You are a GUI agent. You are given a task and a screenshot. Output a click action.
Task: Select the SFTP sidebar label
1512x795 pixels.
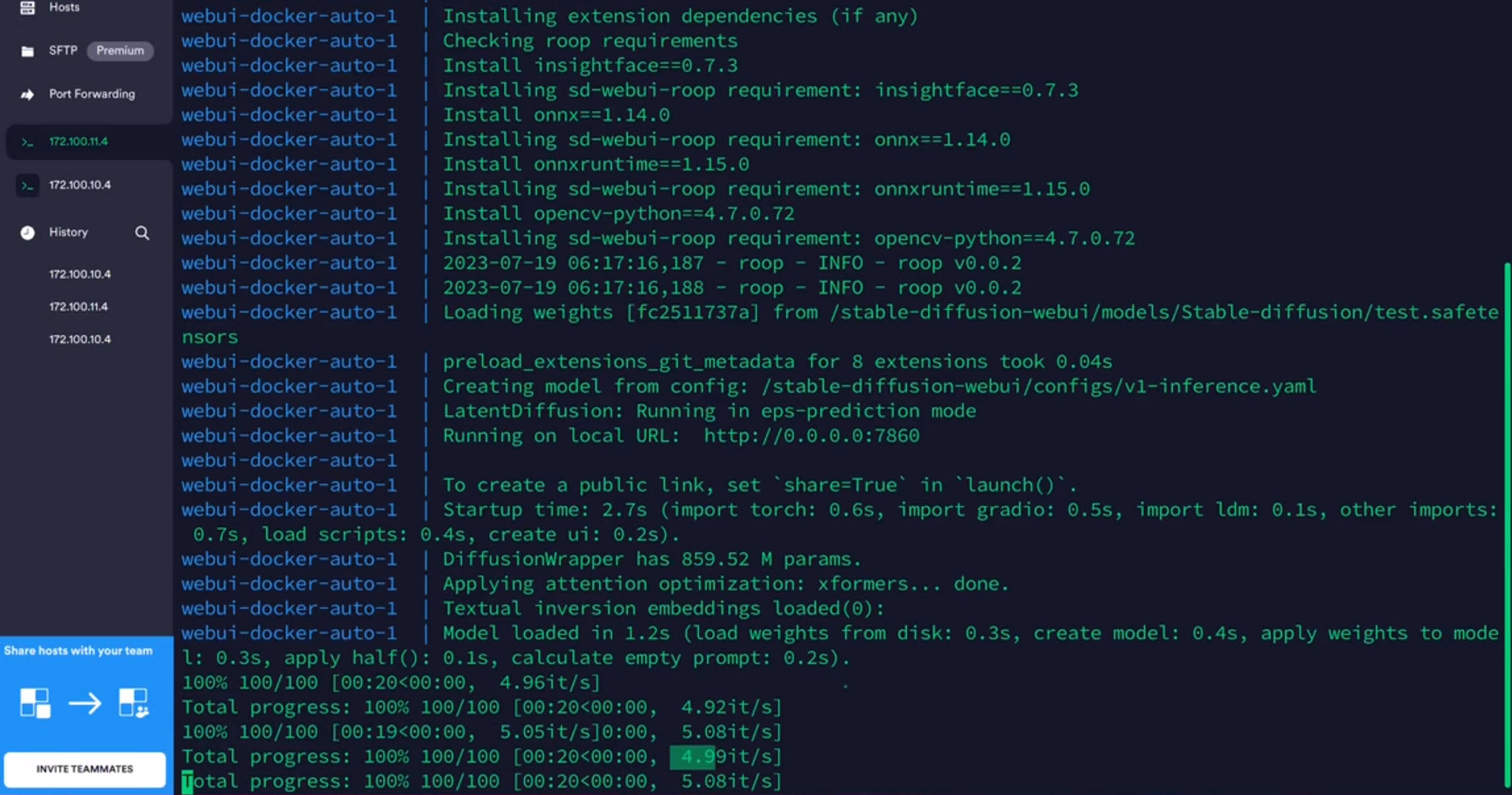[x=63, y=51]
